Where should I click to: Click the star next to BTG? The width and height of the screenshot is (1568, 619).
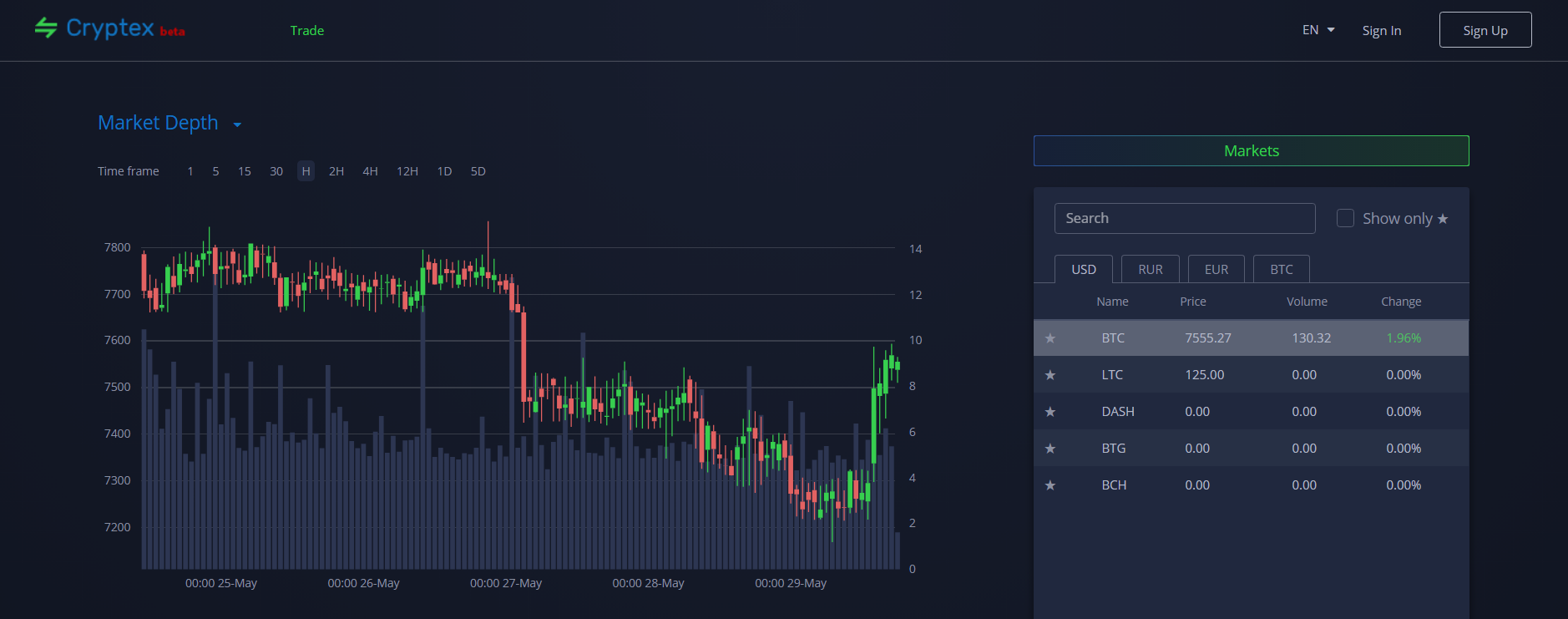click(1050, 449)
